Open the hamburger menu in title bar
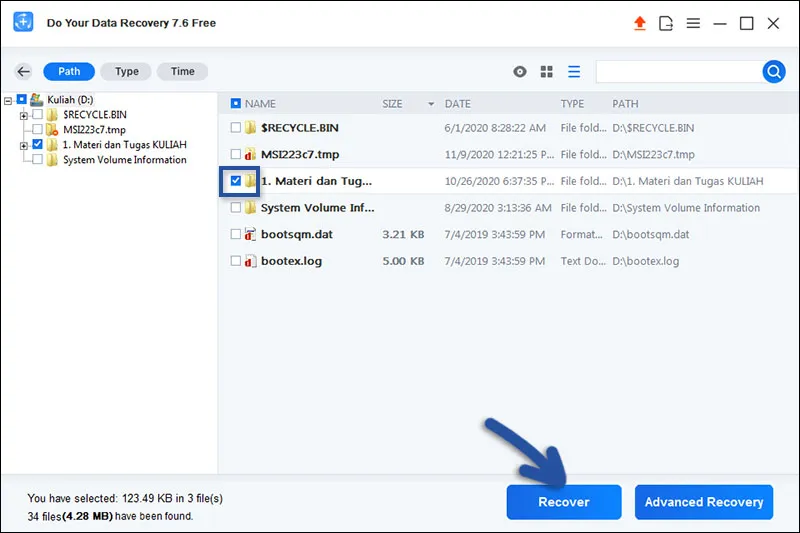800x533 pixels. coord(693,23)
